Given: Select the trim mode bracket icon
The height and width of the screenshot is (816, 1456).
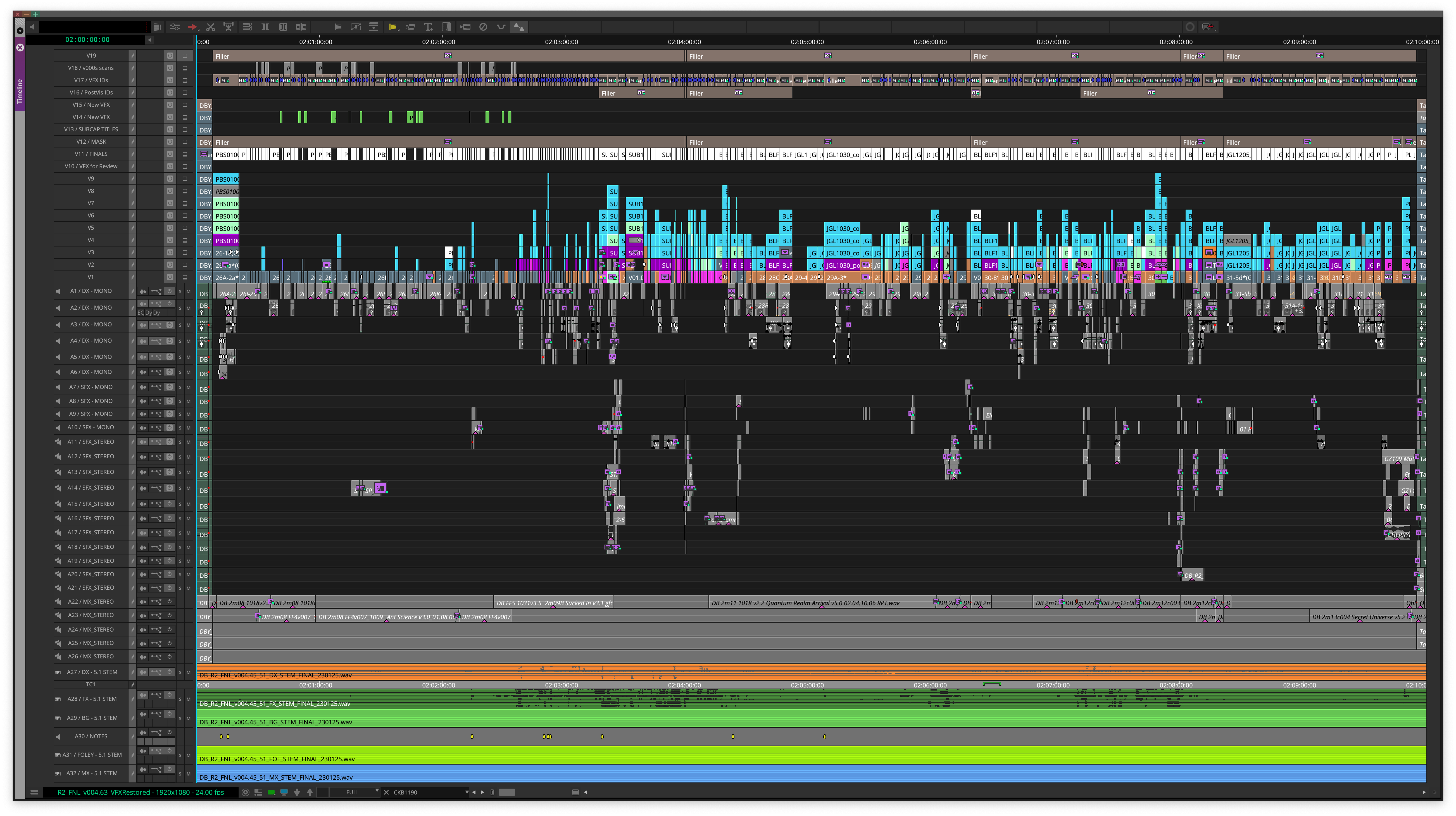Looking at the screenshot, I should [265, 27].
